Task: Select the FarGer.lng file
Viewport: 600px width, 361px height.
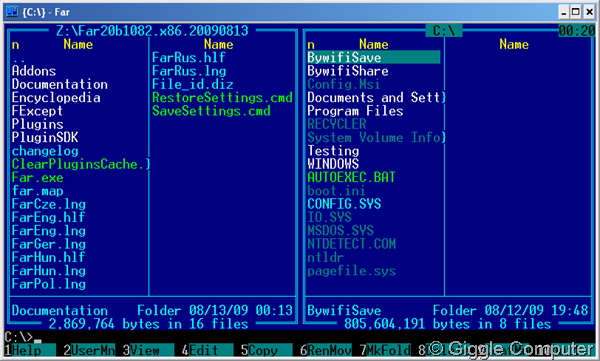Action: [49, 244]
